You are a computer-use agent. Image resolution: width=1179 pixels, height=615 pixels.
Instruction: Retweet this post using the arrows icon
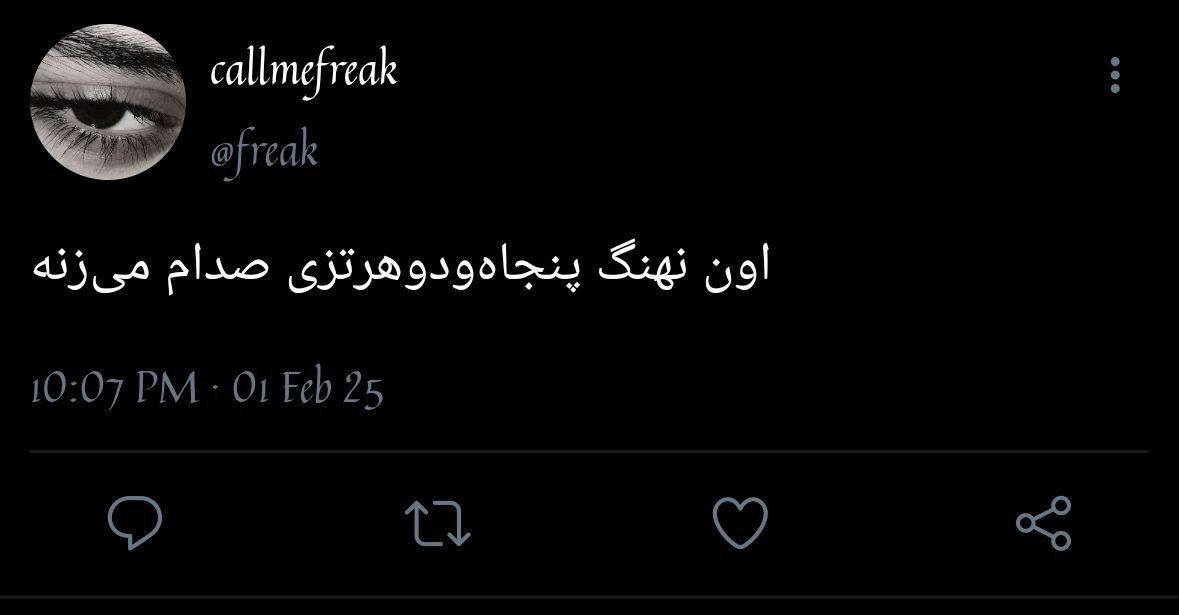pyautogui.click(x=438, y=523)
